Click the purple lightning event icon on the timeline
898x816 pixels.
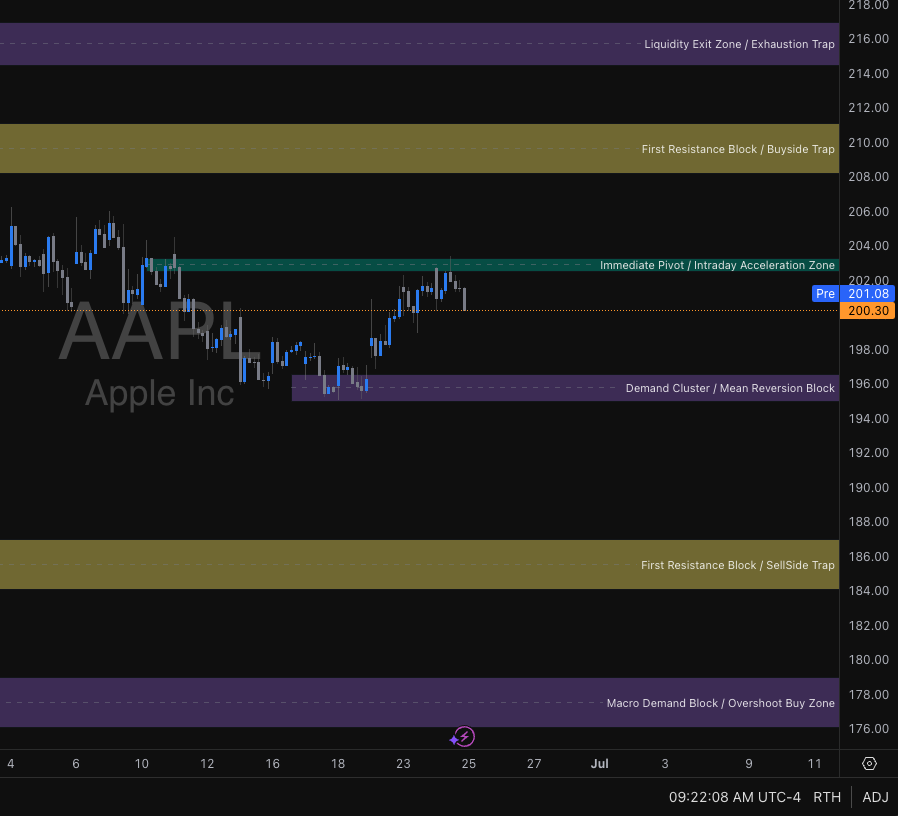coord(463,736)
